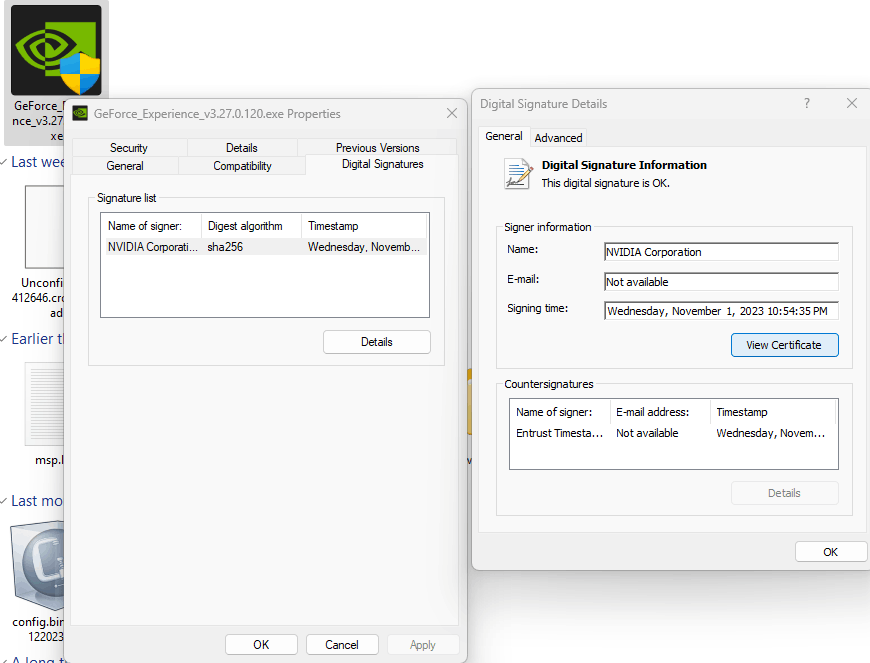Screen dimensions: 870x663
Task: Switch to Previous Versions tab
Action: click(377, 148)
